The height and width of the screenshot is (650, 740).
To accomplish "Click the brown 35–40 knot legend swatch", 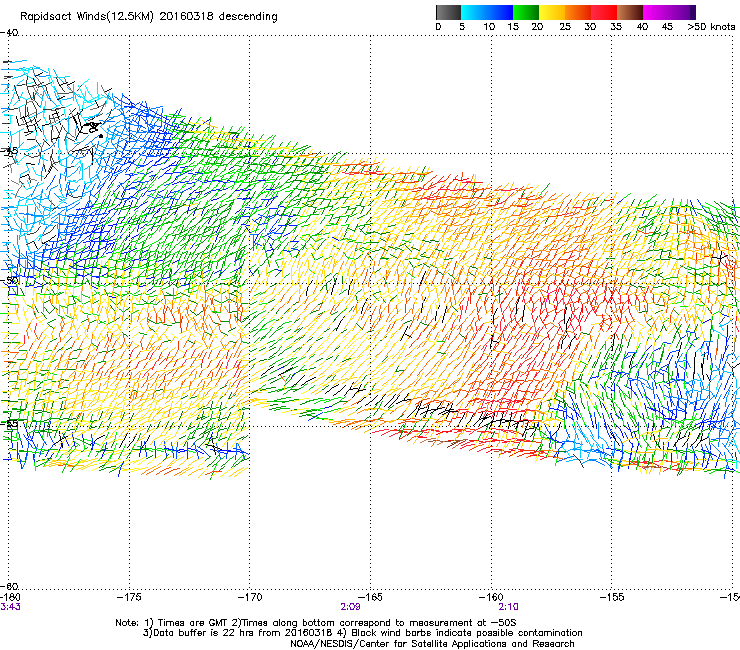I will (x=630, y=12).
